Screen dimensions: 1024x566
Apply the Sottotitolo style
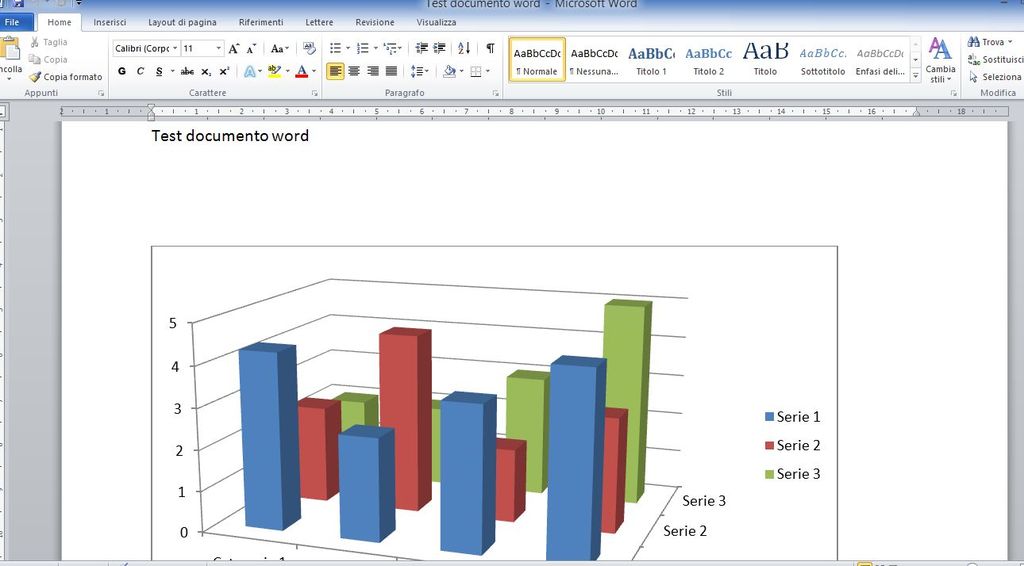pos(823,59)
